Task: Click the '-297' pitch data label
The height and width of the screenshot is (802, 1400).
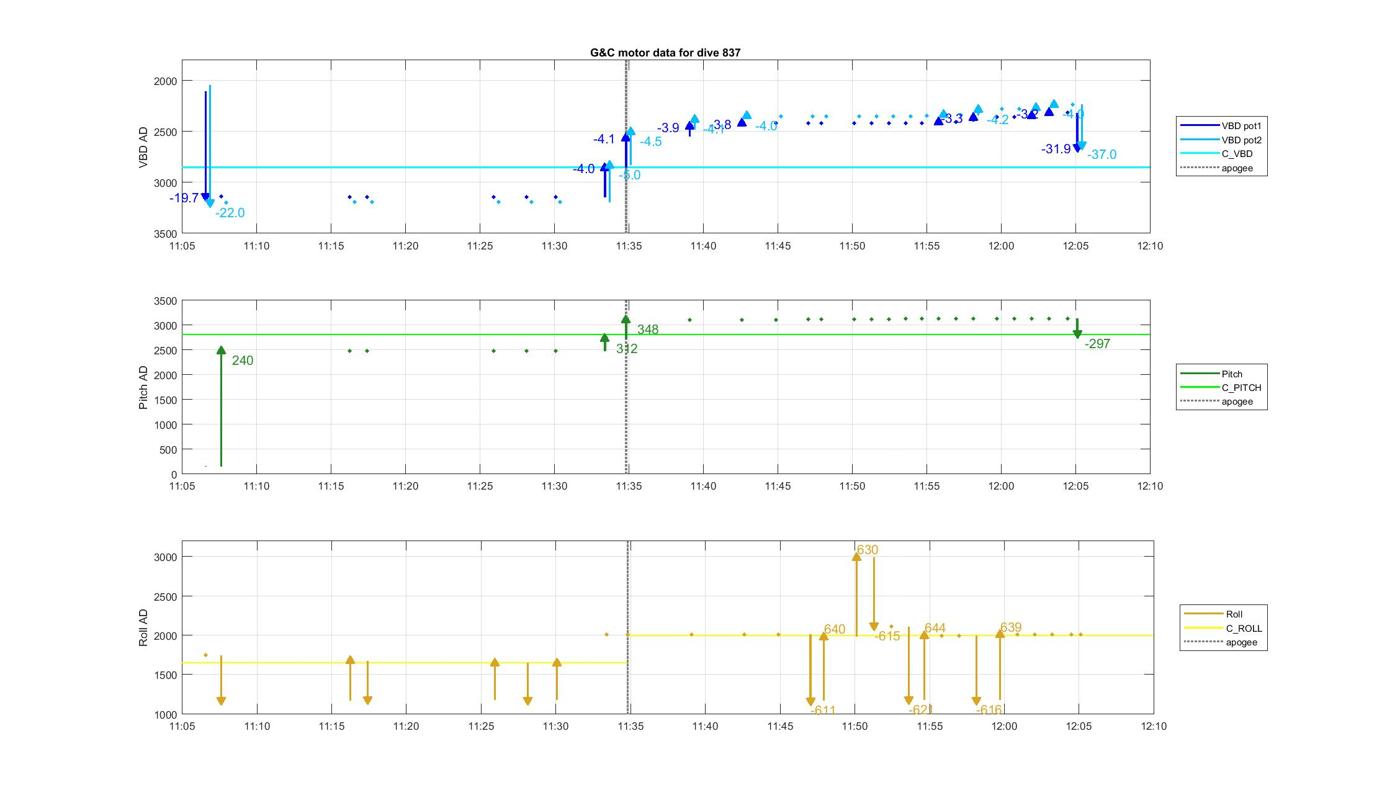Action: coord(1098,344)
